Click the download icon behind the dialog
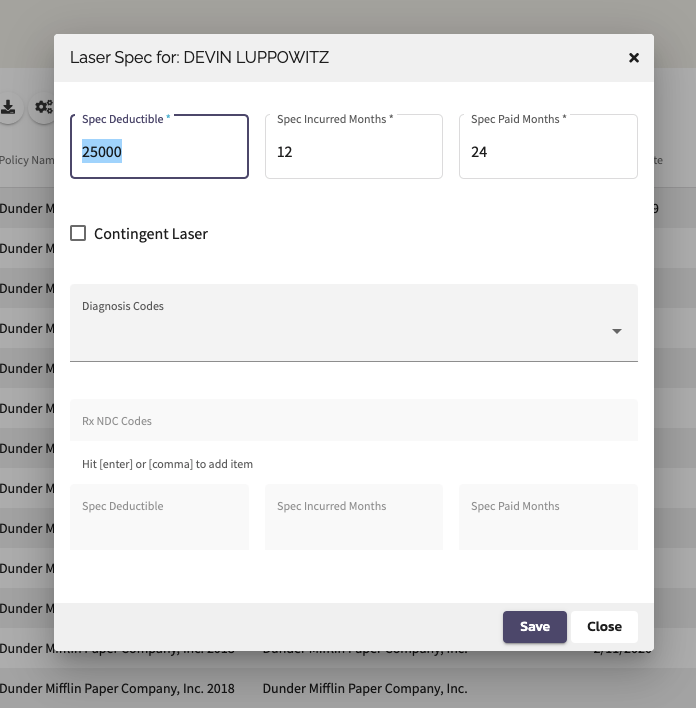Image resolution: width=696 pixels, height=708 pixels. tap(8, 107)
